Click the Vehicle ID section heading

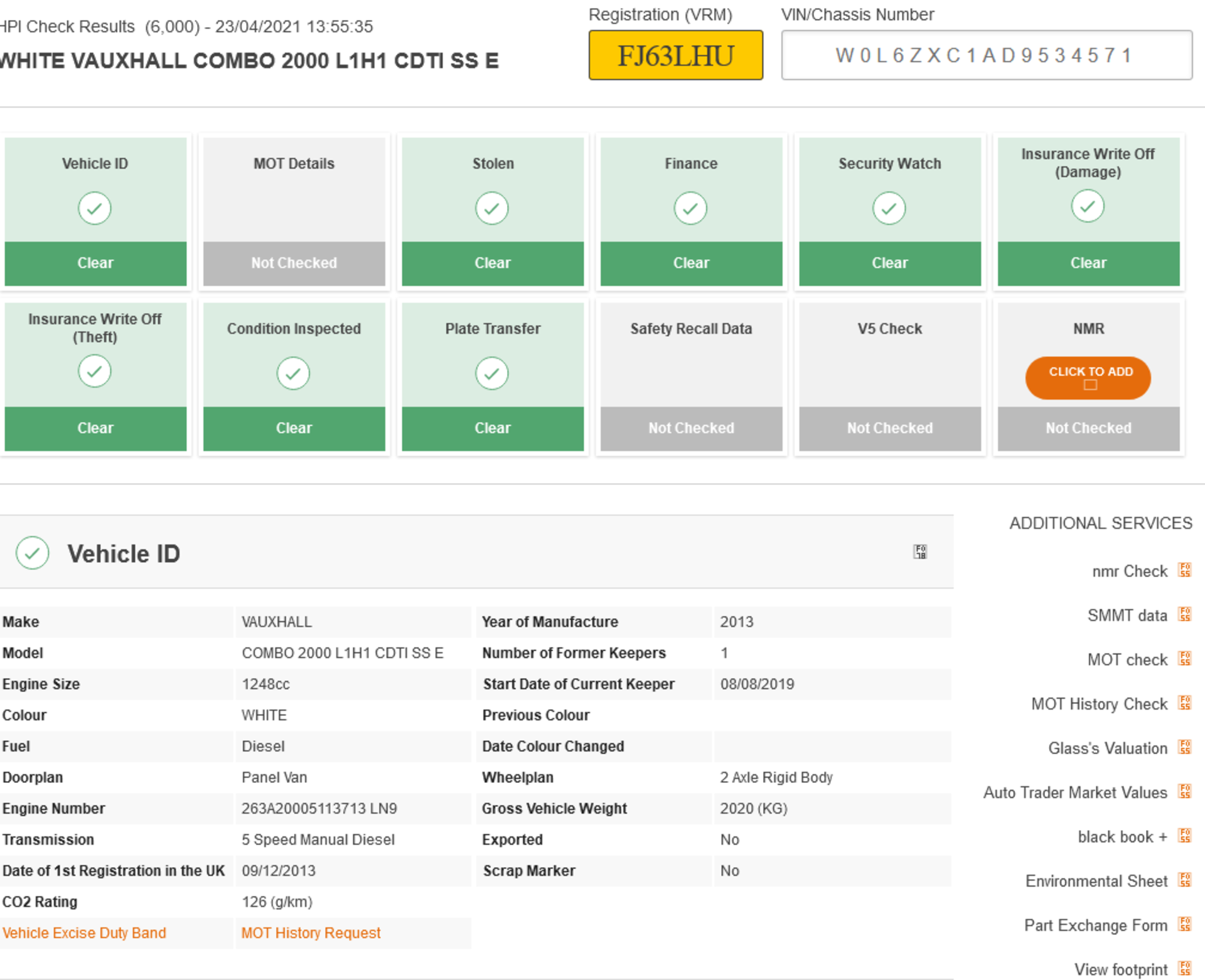(x=124, y=554)
